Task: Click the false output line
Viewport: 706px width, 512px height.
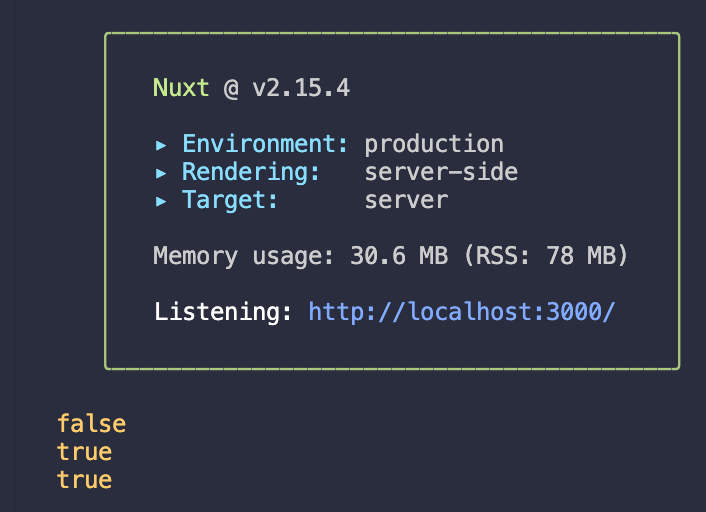Action: tap(91, 424)
